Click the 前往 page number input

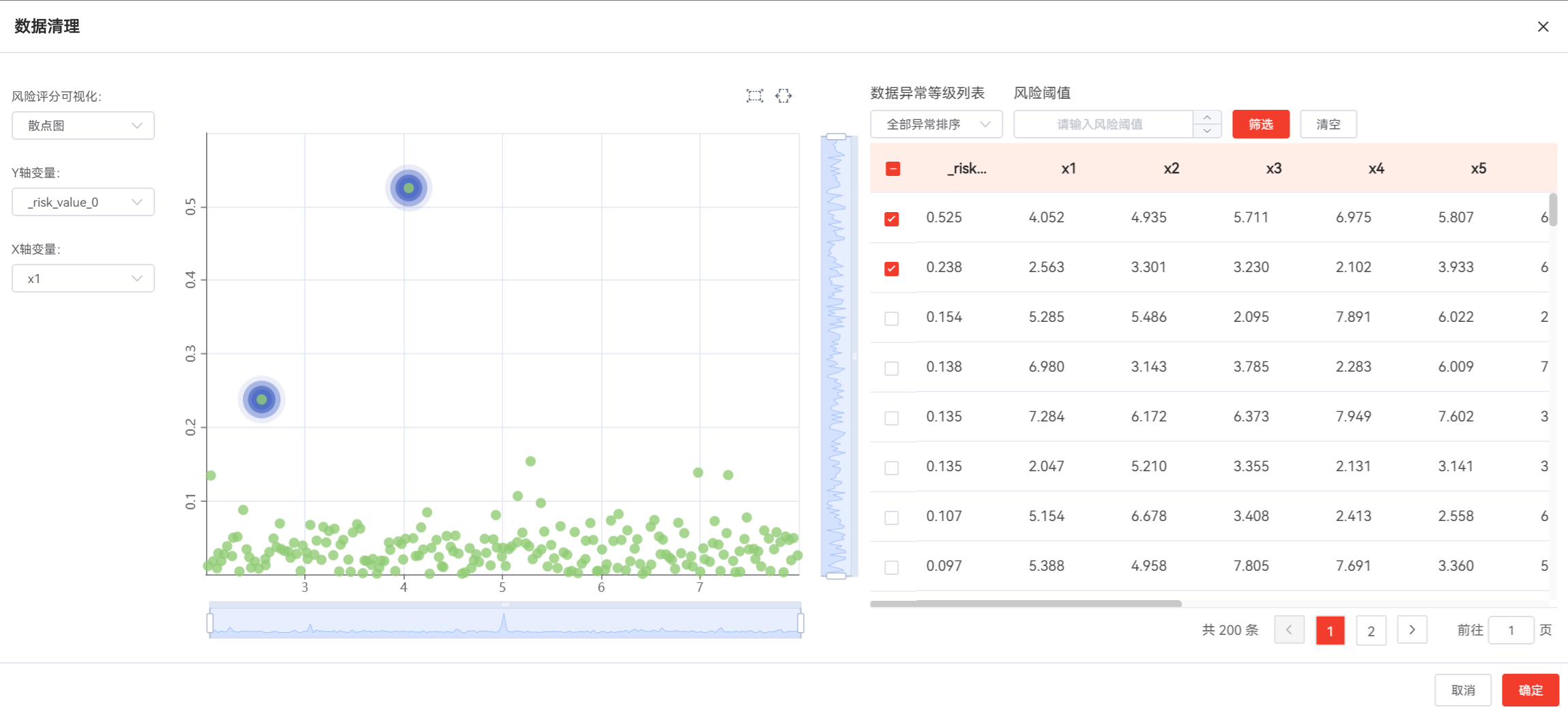pos(1511,630)
